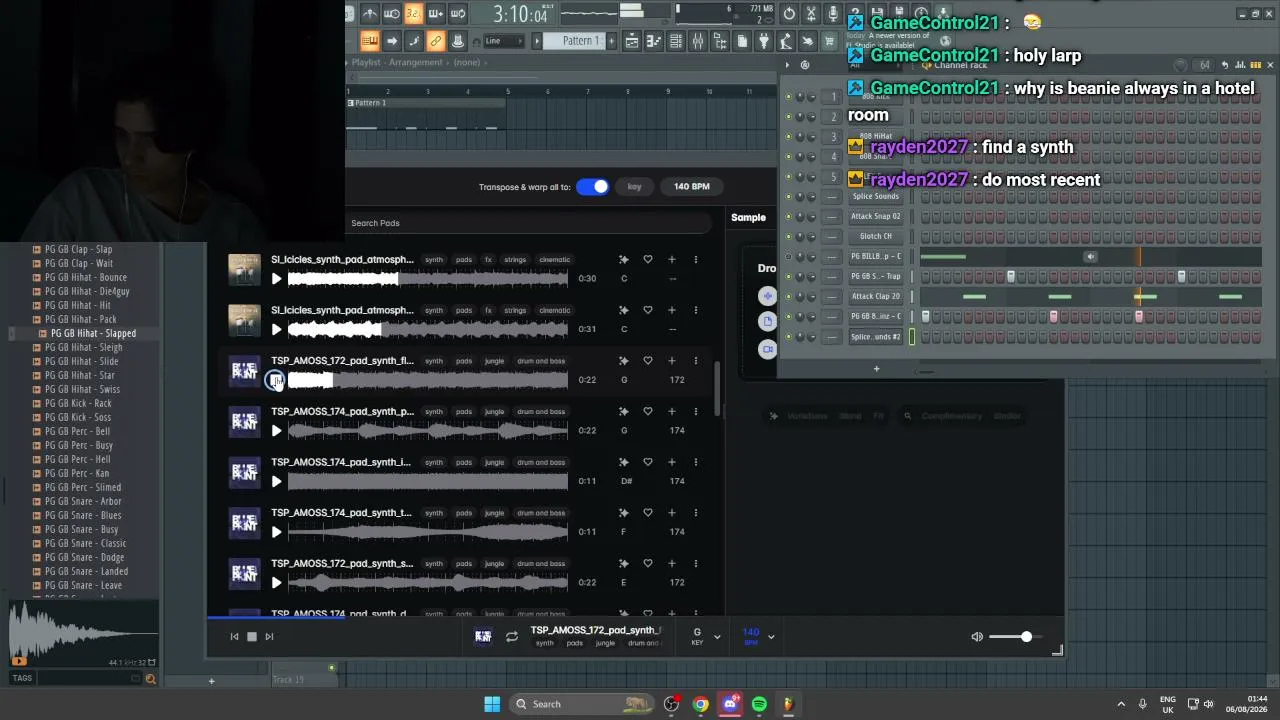Toggle loop in the Splice player bar
The width and height of the screenshot is (1280, 720).
512,636
